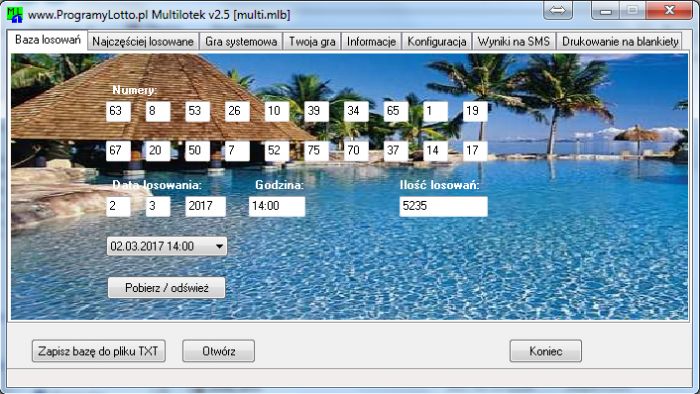
Task: Click the Ilość losowań: label
Action: point(440,185)
